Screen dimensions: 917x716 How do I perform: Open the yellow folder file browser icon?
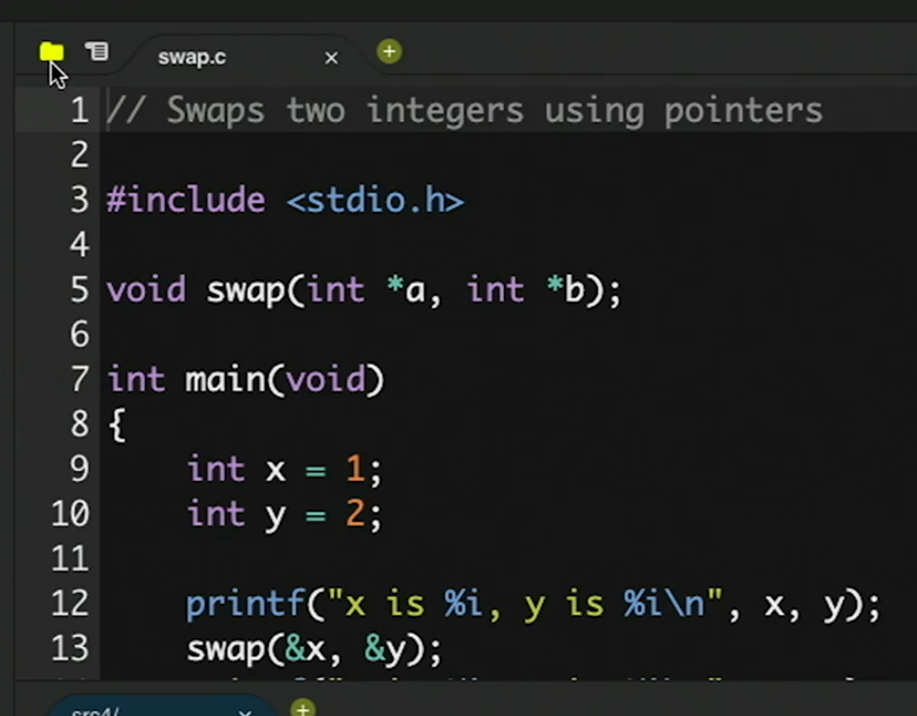[51, 51]
